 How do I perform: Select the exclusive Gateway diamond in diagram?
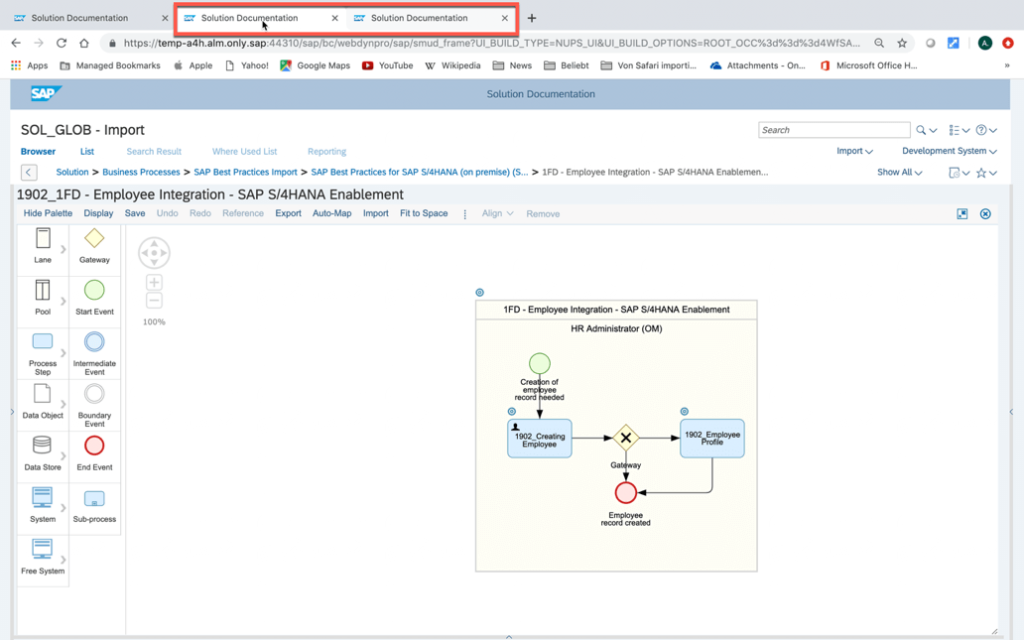coord(626,438)
